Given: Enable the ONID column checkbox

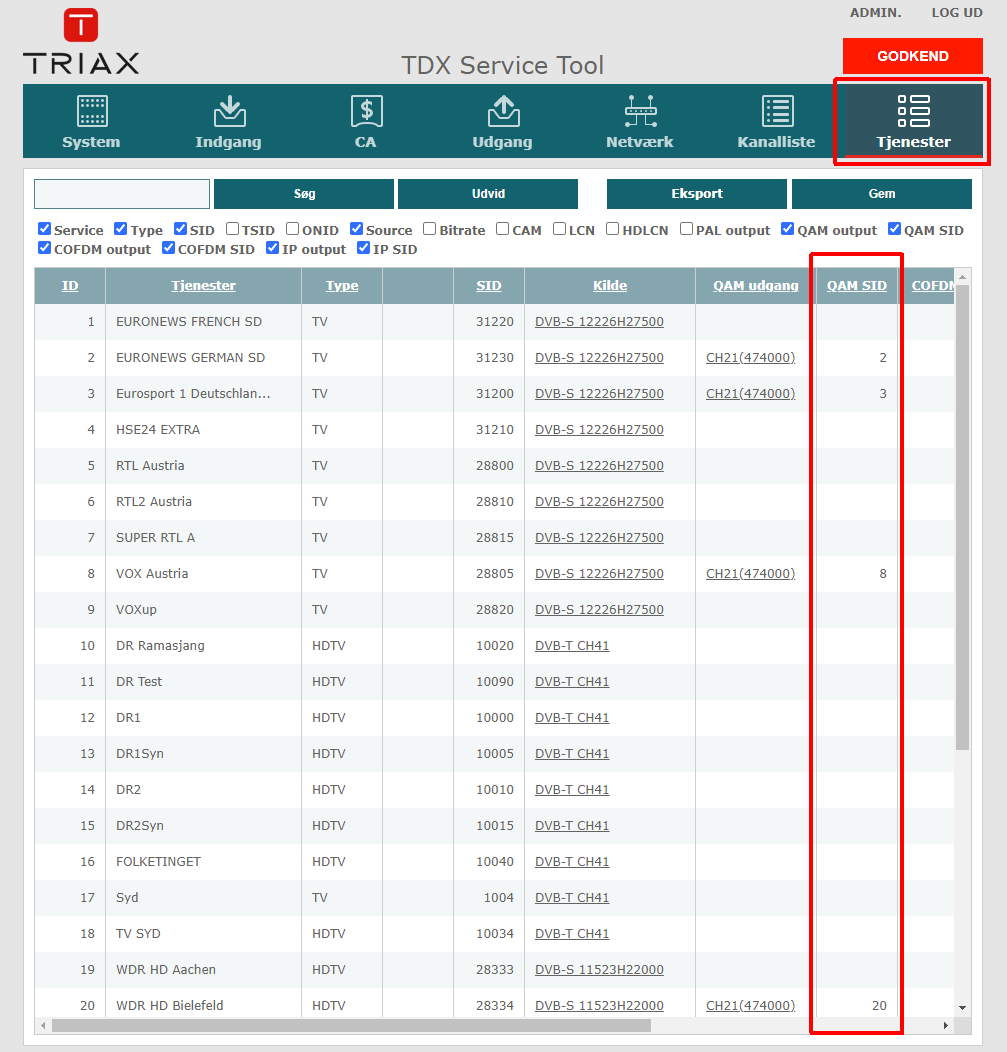Looking at the screenshot, I should pyautogui.click(x=293, y=229).
